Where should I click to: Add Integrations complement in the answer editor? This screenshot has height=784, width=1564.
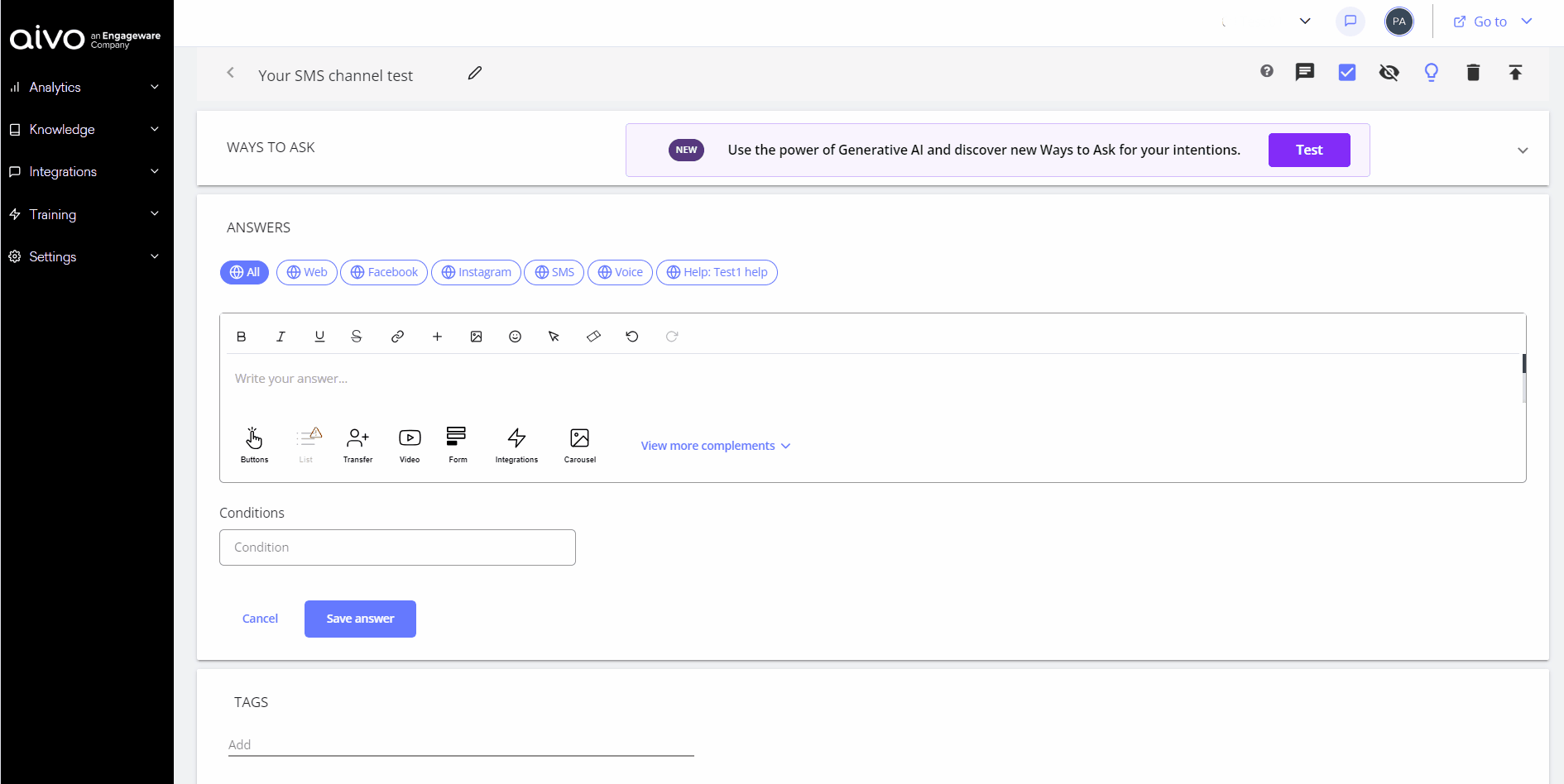pos(516,445)
